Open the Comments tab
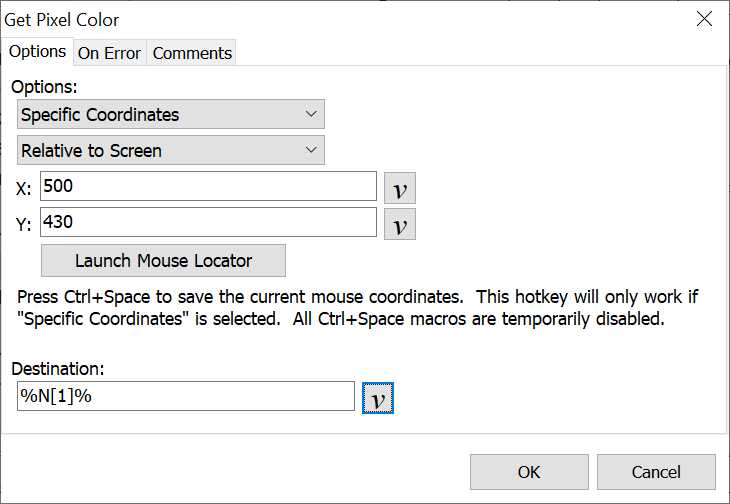 click(x=192, y=53)
